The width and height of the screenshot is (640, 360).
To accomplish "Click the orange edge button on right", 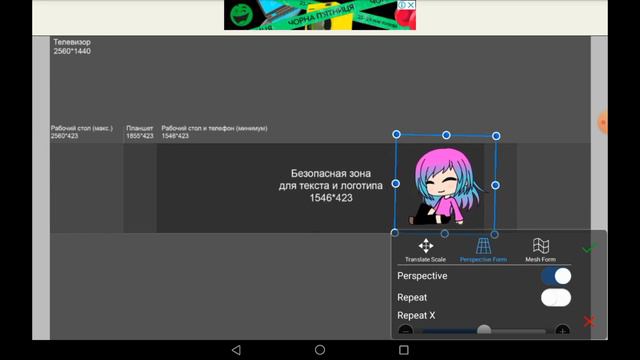I will pos(603,122).
